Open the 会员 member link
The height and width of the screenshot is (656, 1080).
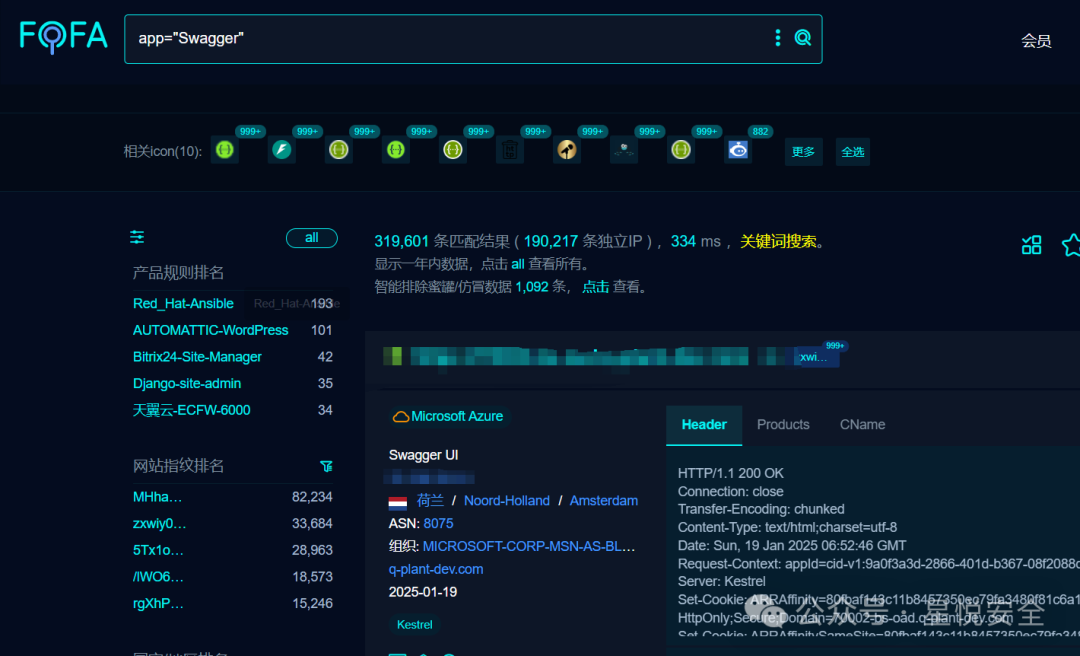coord(1036,41)
